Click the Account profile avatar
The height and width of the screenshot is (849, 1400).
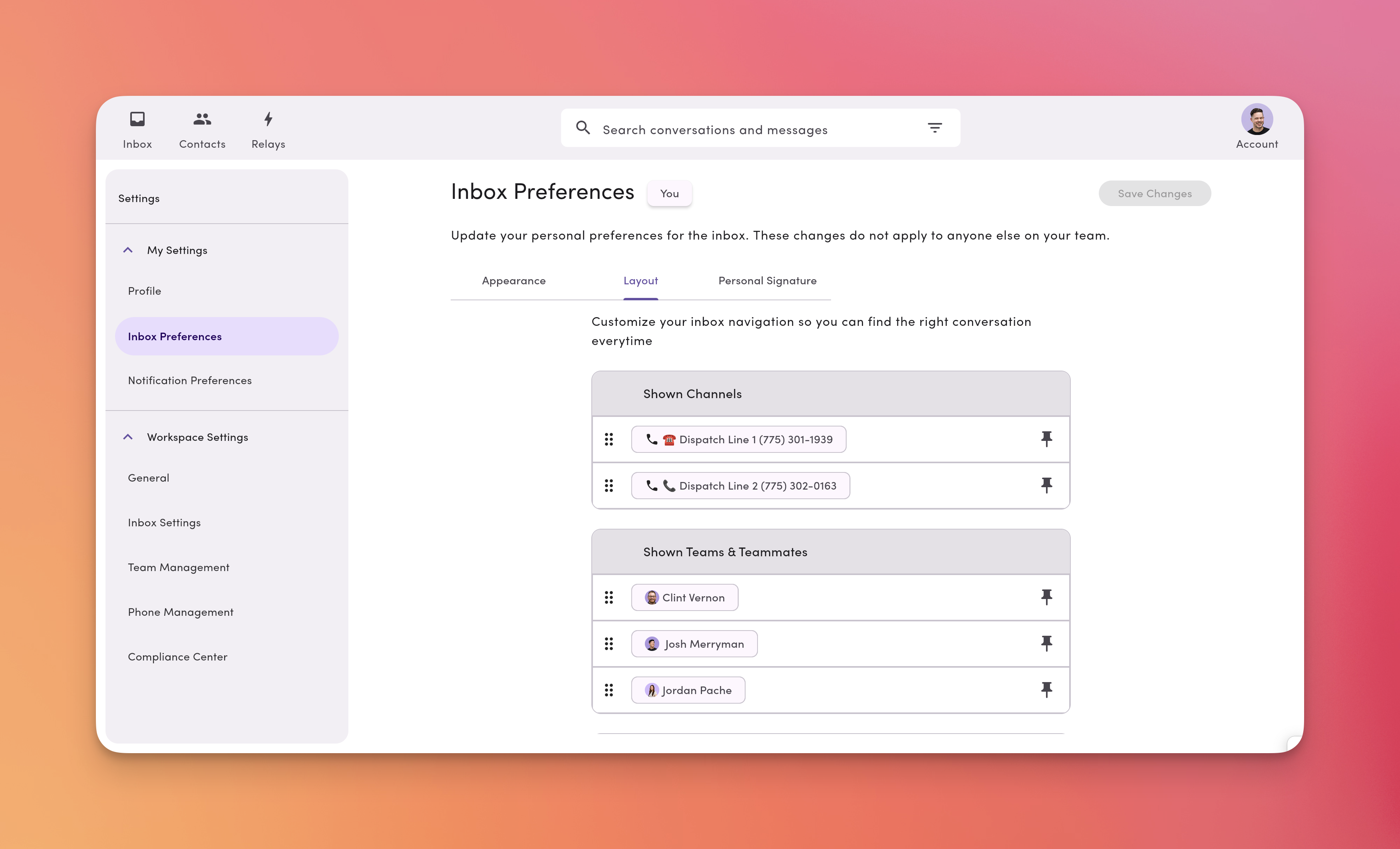point(1256,119)
